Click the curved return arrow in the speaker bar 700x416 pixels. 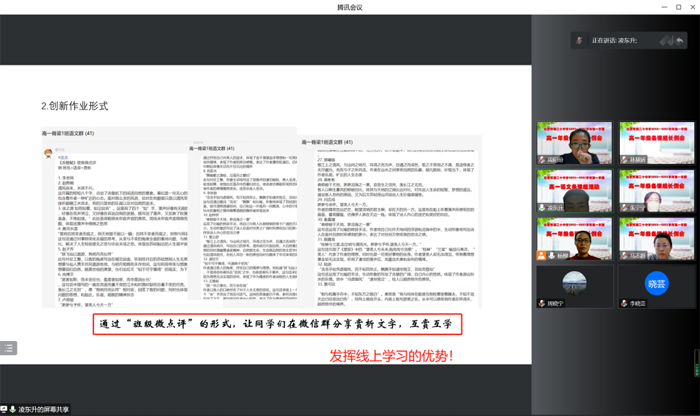point(679,41)
